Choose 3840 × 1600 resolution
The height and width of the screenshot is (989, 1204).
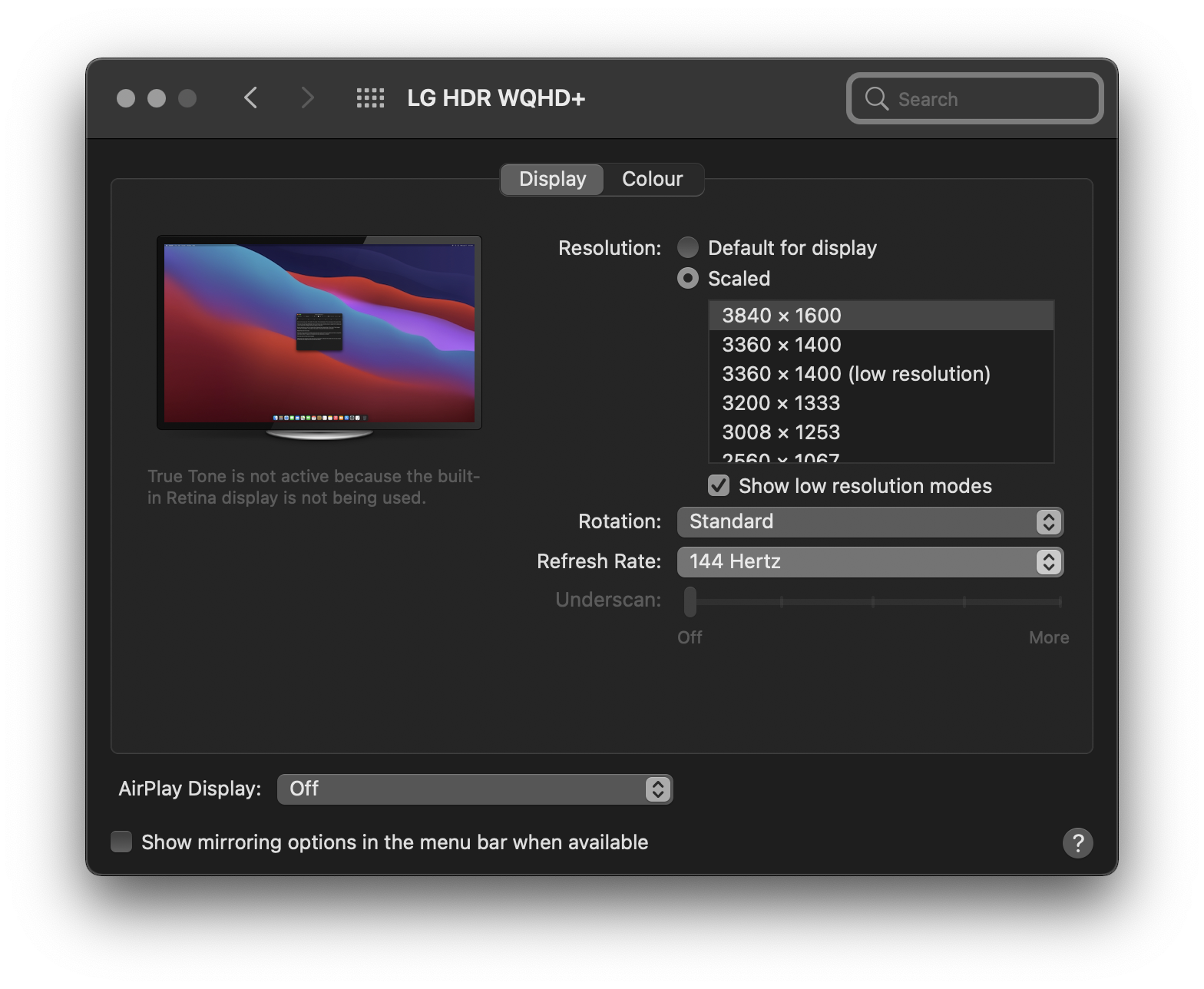click(881, 316)
